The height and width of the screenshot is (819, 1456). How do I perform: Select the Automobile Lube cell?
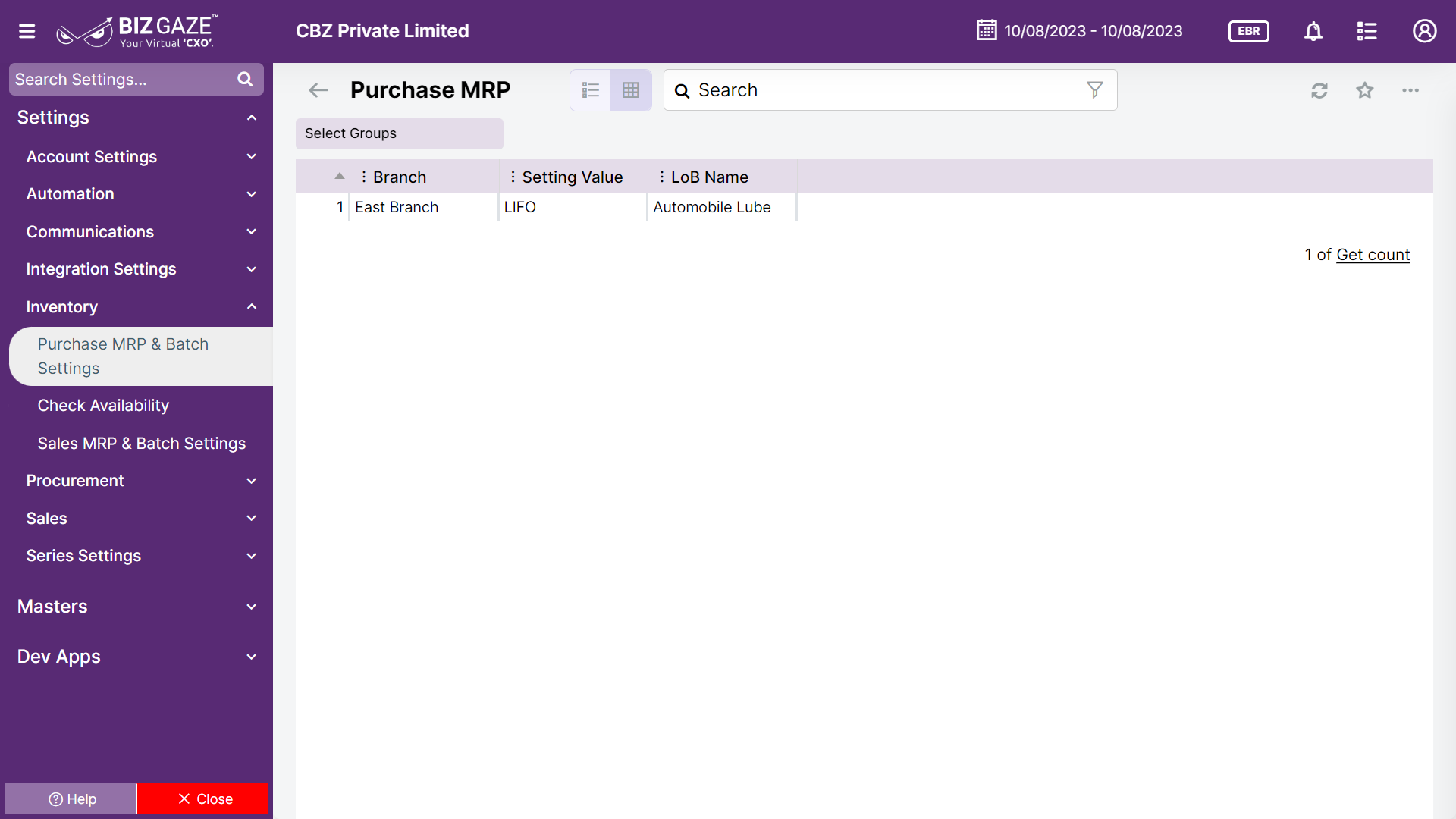722,207
